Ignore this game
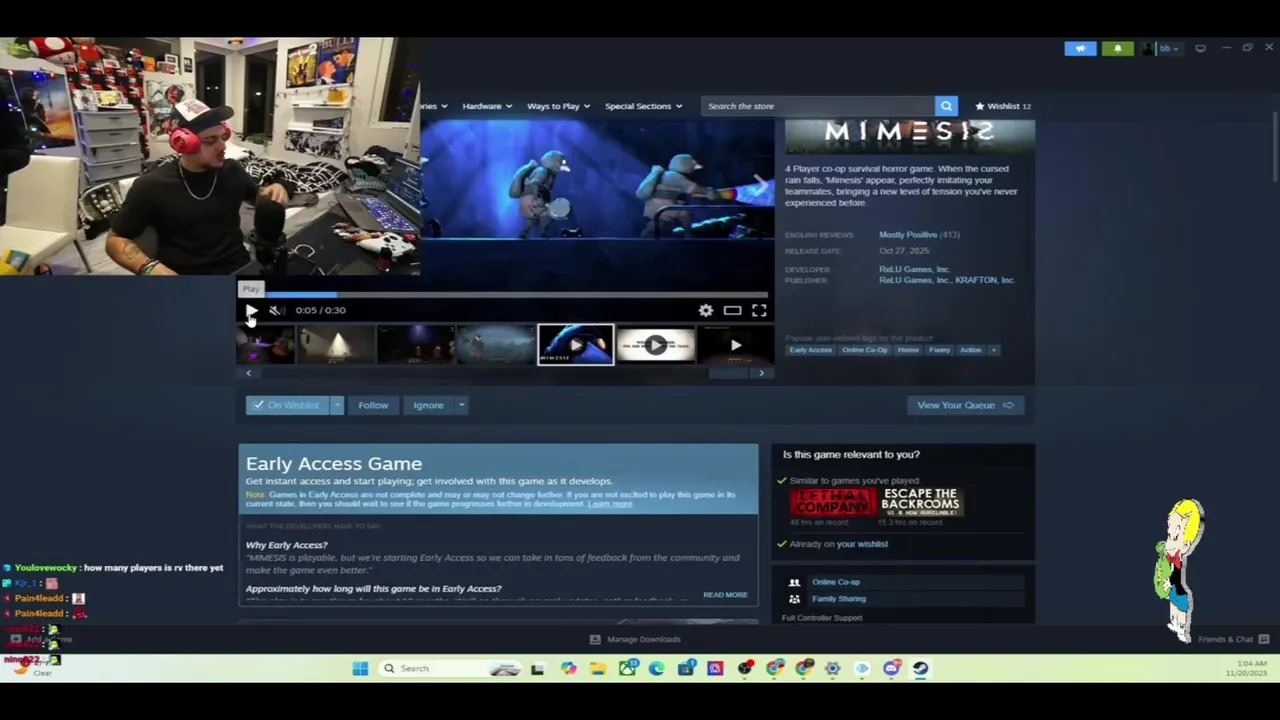Viewport: 1280px width, 720px height. pyautogui.click(x=428, y=405)
